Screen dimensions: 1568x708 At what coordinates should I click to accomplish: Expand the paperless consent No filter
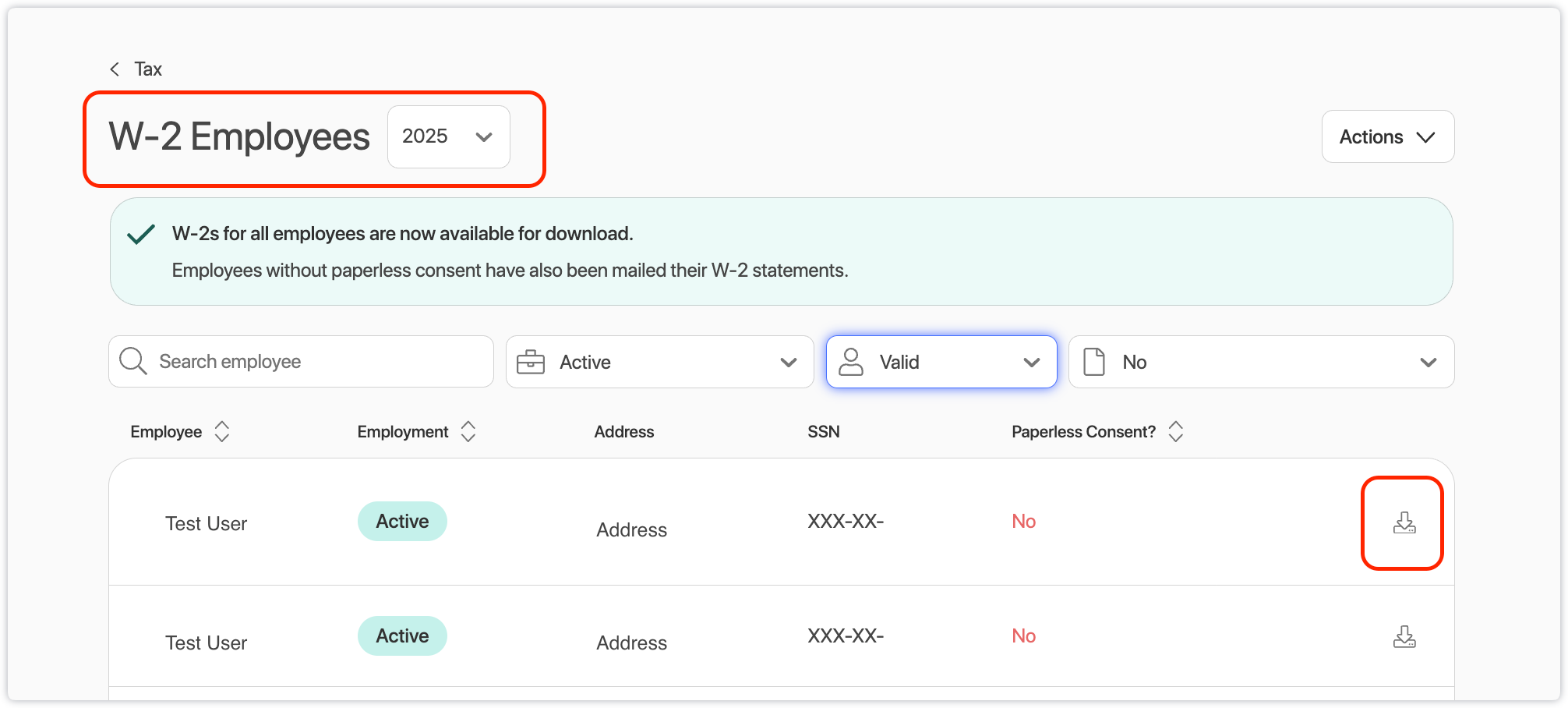coord(1261,362)
